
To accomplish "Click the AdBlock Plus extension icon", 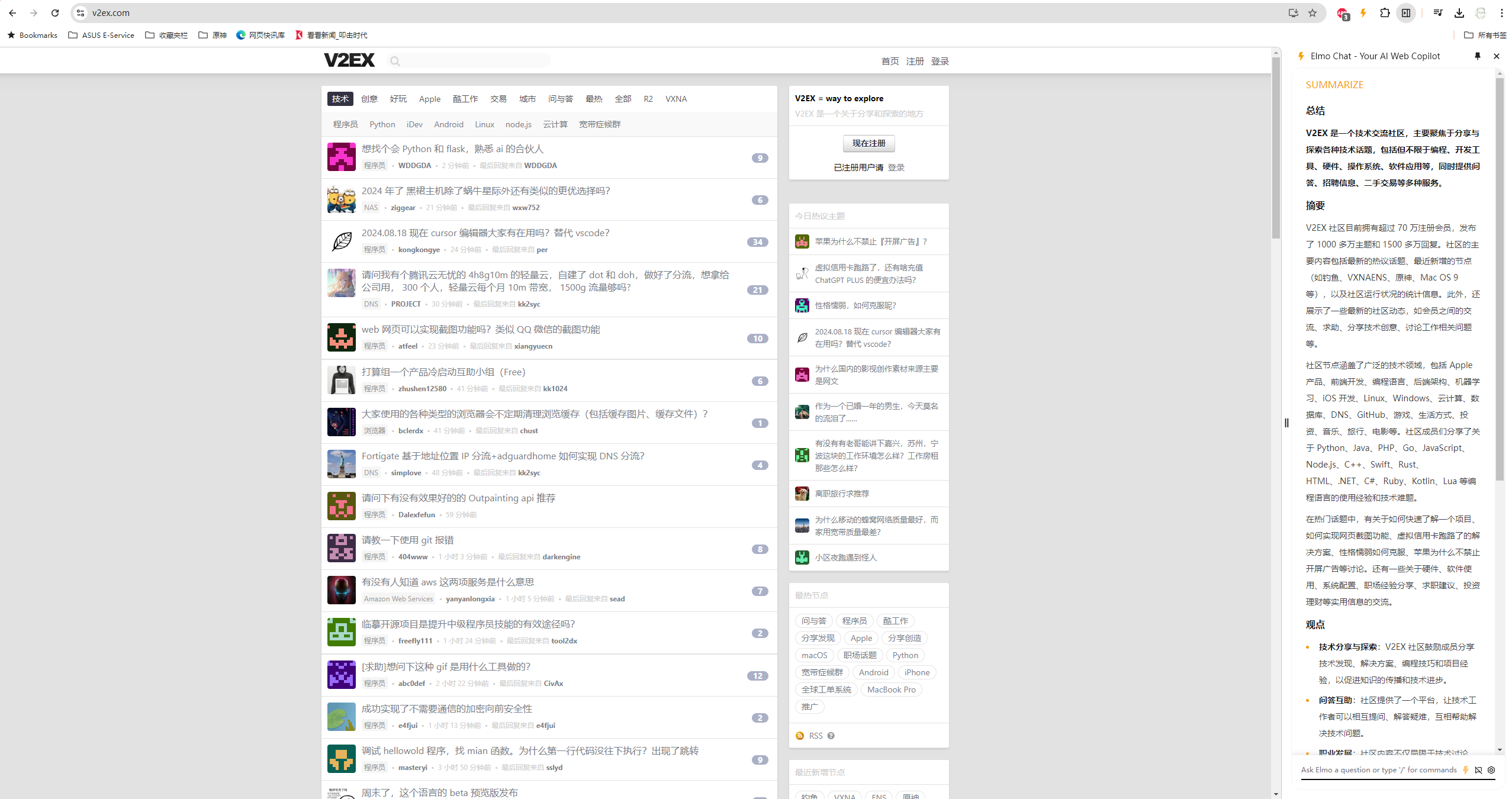I will tap(1343, 13).
